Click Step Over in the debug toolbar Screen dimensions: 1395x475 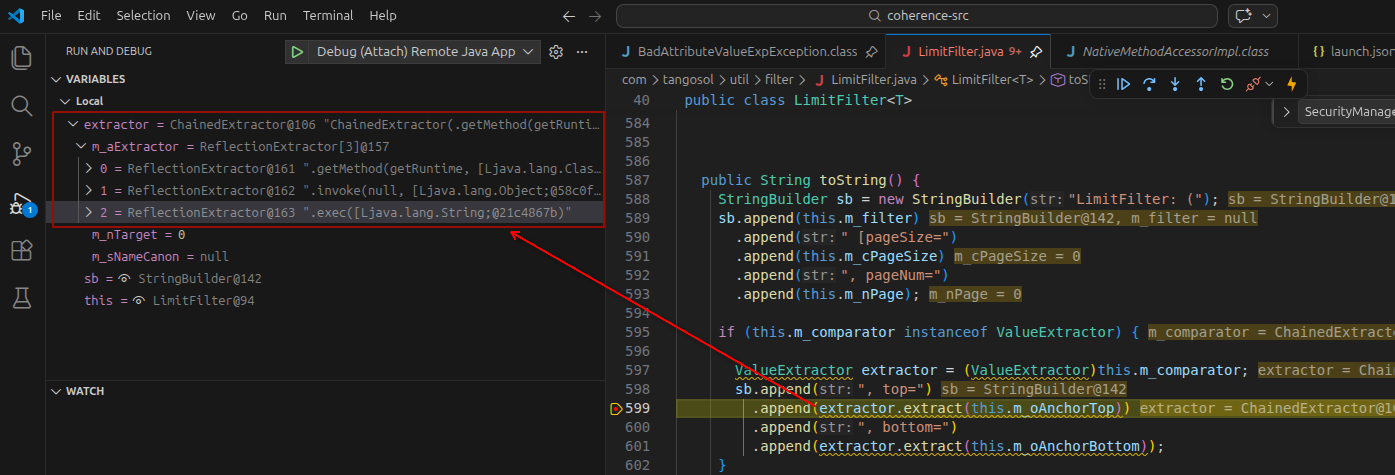pos(1149,84)
